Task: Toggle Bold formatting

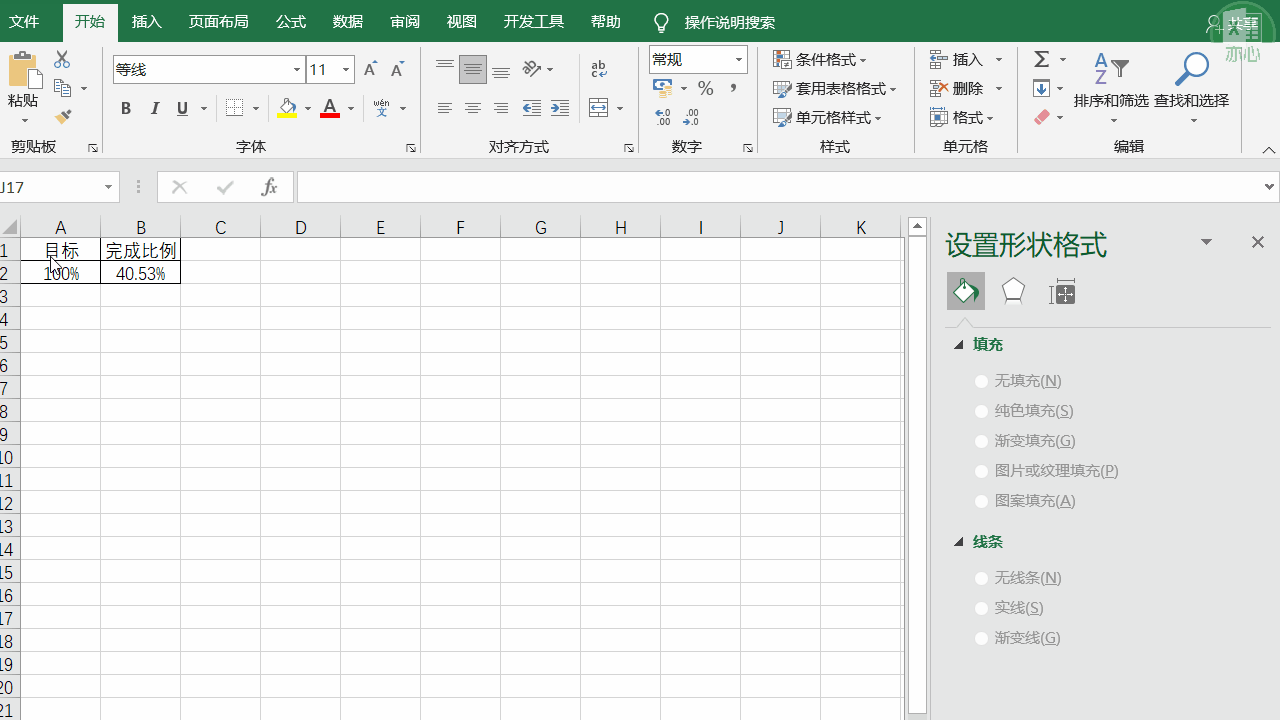Action: (x=126, y=109)
